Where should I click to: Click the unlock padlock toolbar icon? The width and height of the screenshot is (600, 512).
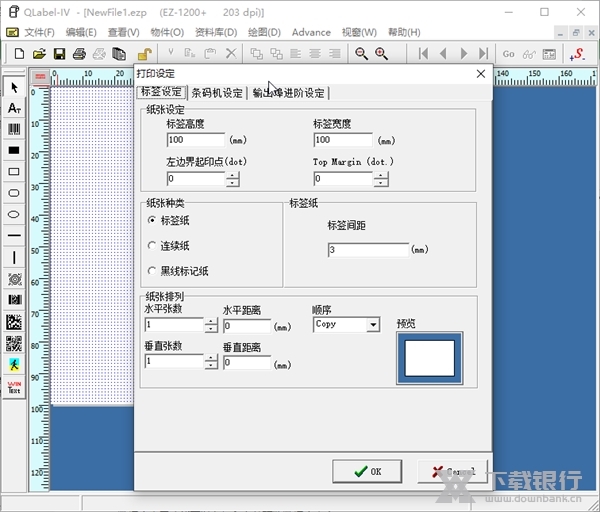(x=144, y=53)
